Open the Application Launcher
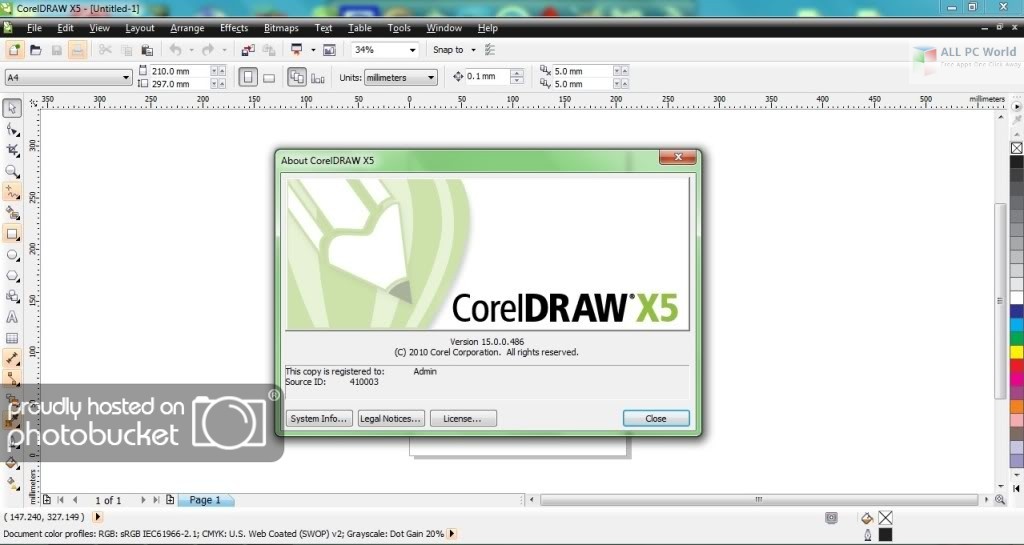 click(x=296, y=50)
